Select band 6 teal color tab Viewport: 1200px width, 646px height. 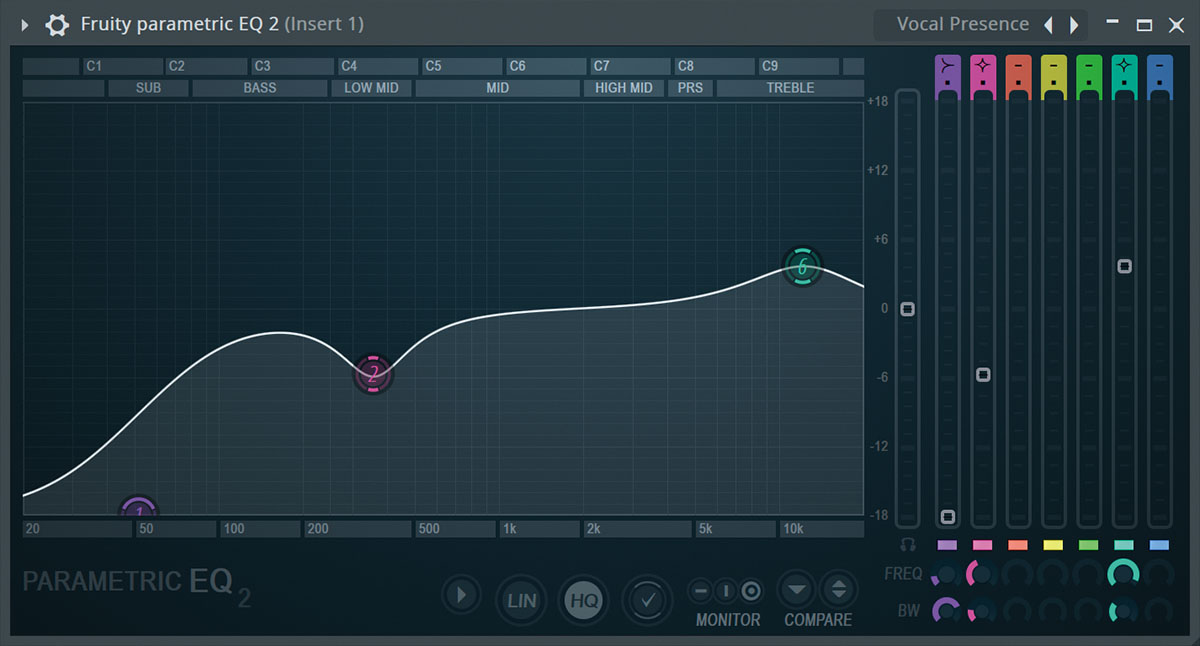pos(1124,545)
